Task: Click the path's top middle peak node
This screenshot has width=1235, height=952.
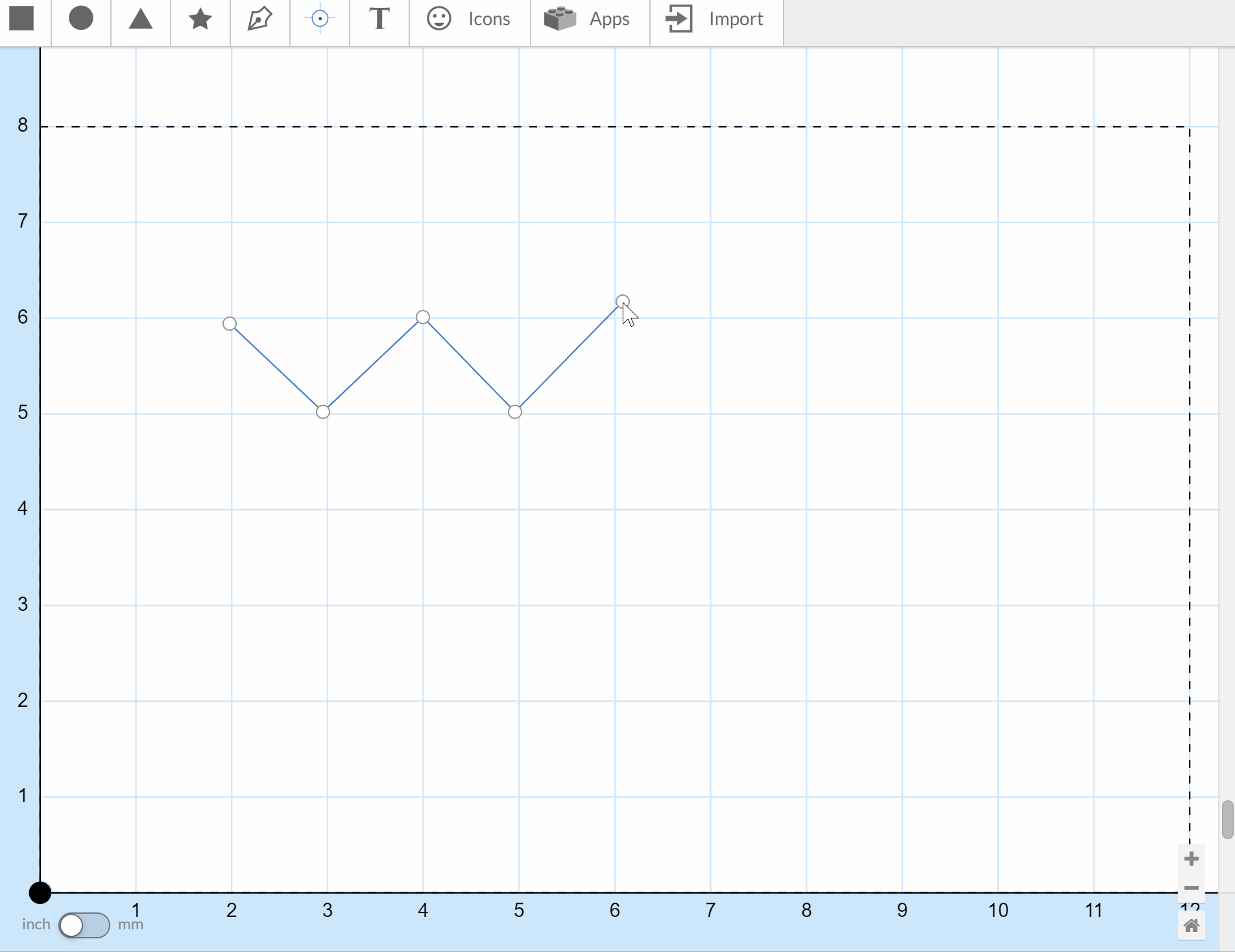Action: [423, 317]
